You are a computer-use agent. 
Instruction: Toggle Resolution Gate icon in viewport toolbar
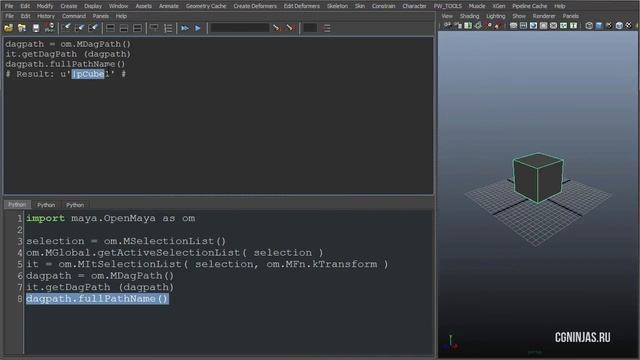533,25
